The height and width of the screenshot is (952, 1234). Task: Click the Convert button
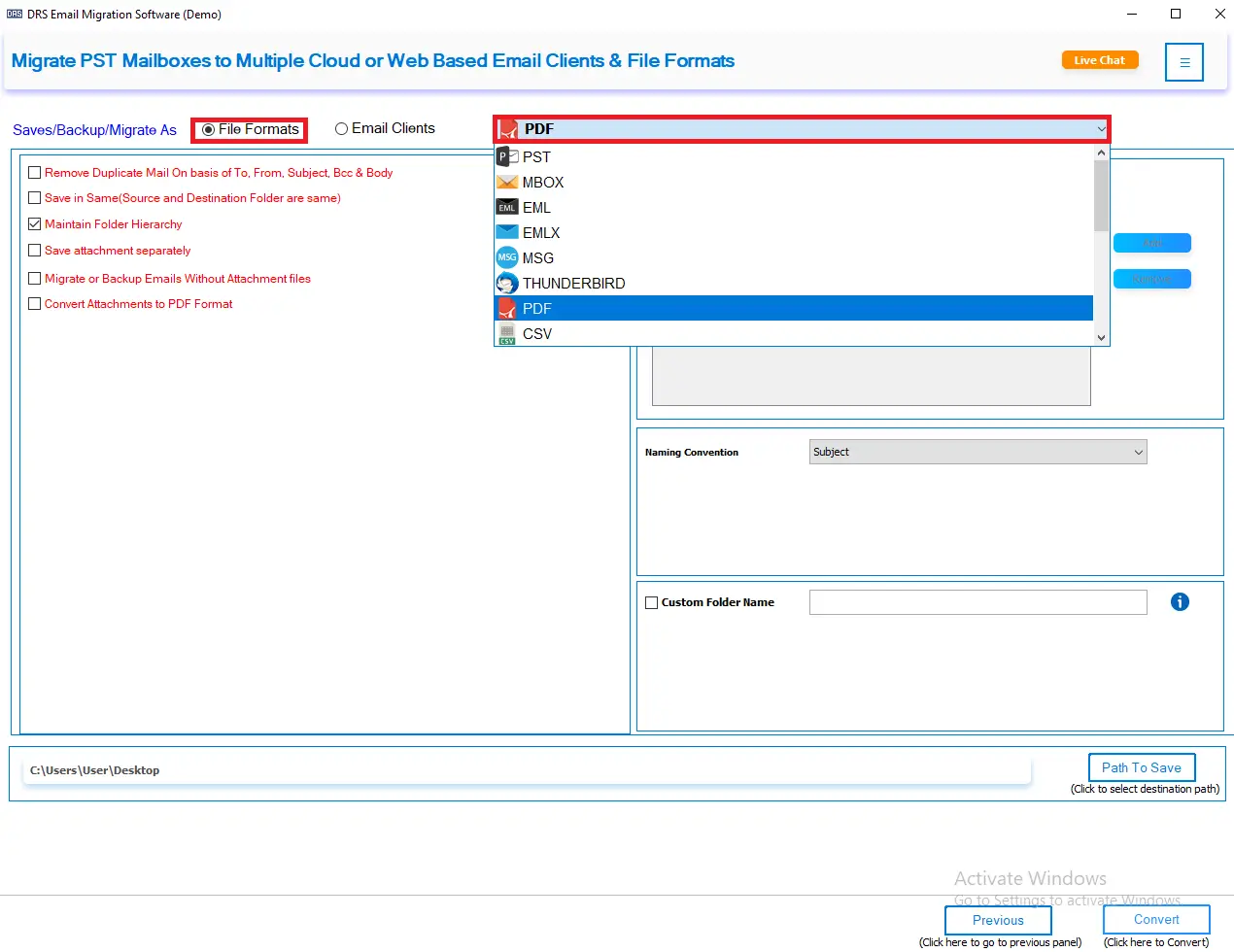[x=1156, y=919]
